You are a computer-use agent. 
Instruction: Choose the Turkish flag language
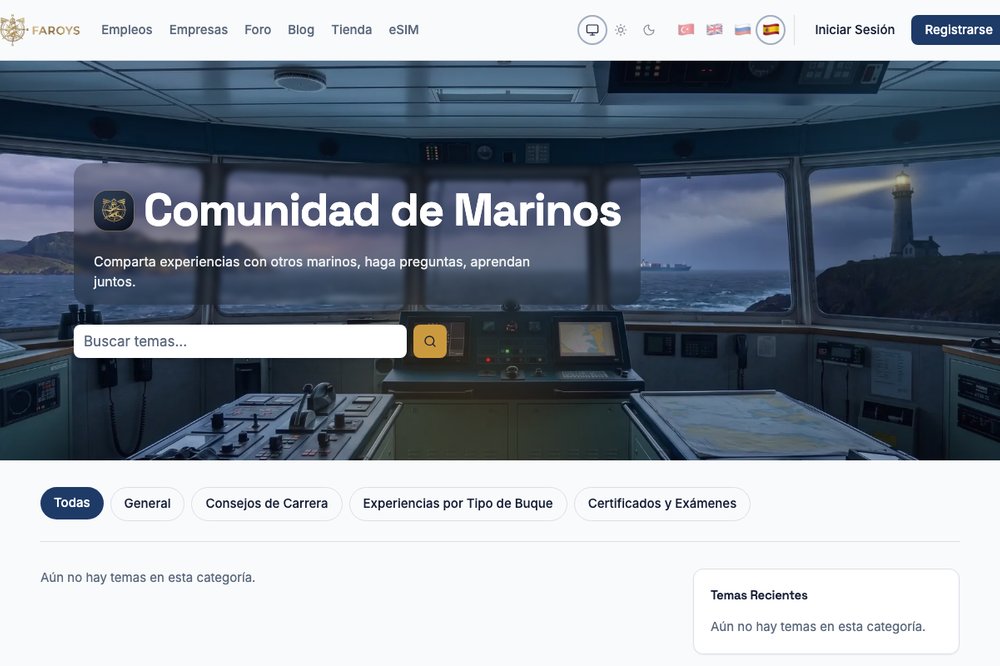(686, 29)
